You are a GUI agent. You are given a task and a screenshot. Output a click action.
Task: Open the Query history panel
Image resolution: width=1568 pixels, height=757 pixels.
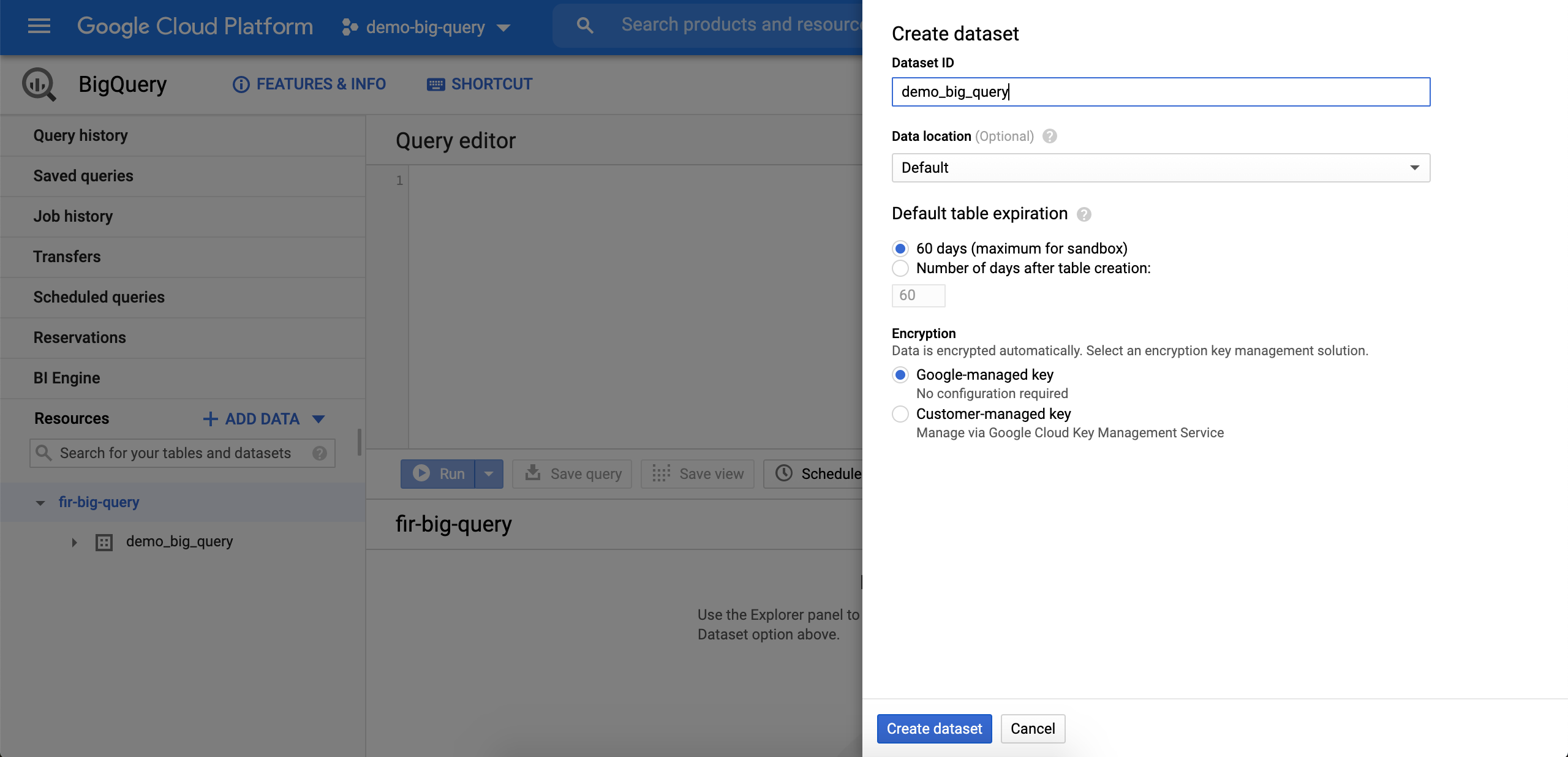[80, 135]
